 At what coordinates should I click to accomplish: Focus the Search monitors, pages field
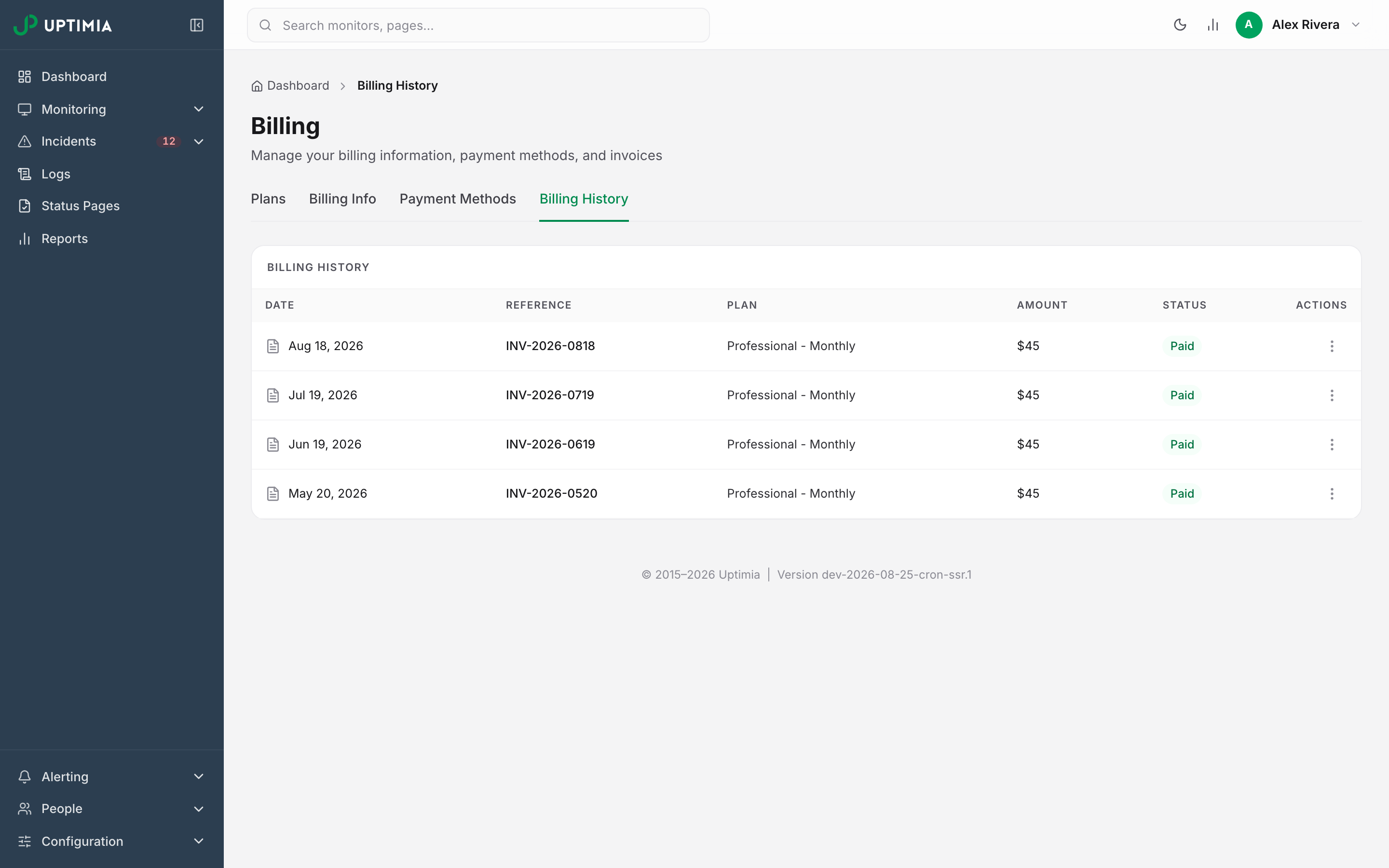click(478, 25)
